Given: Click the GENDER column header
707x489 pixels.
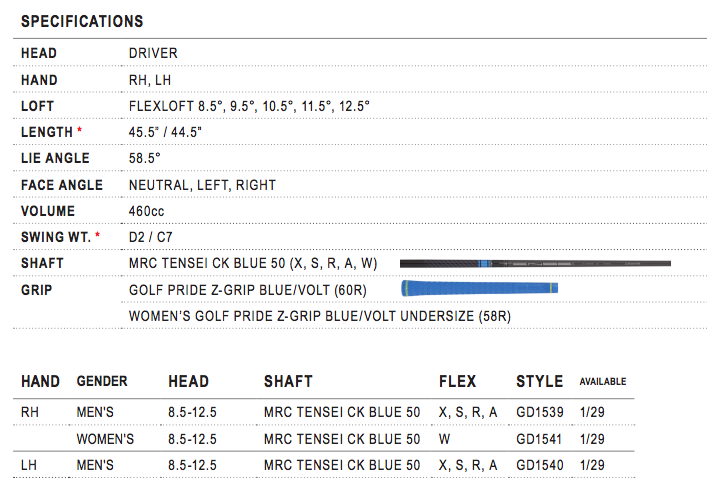Looking at the screenshot, I should (x=102, y=381).
